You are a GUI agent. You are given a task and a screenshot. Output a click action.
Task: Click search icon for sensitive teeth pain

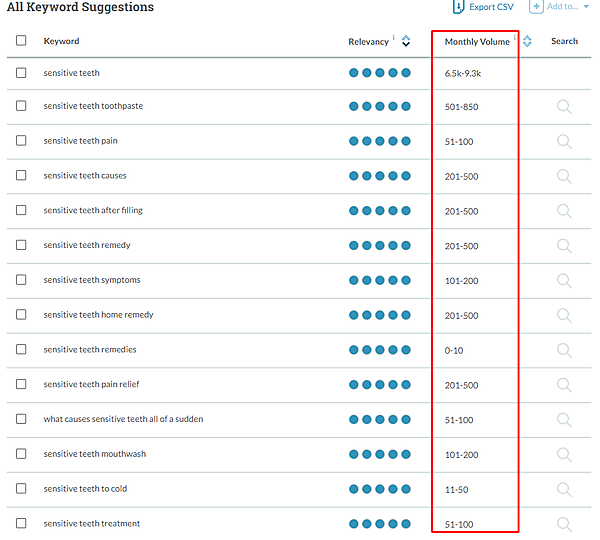(564, 141)
